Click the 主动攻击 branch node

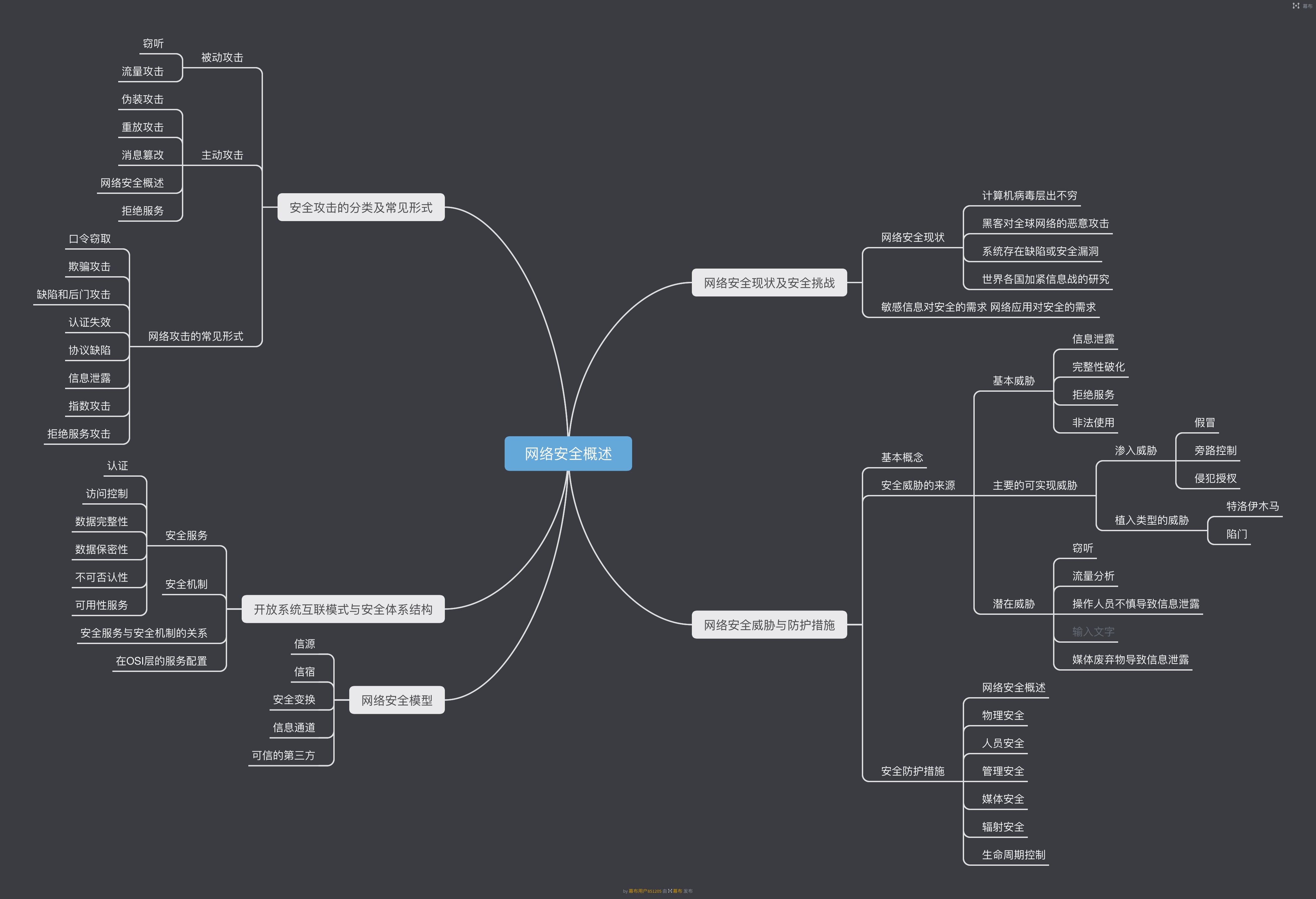(222, 155)
